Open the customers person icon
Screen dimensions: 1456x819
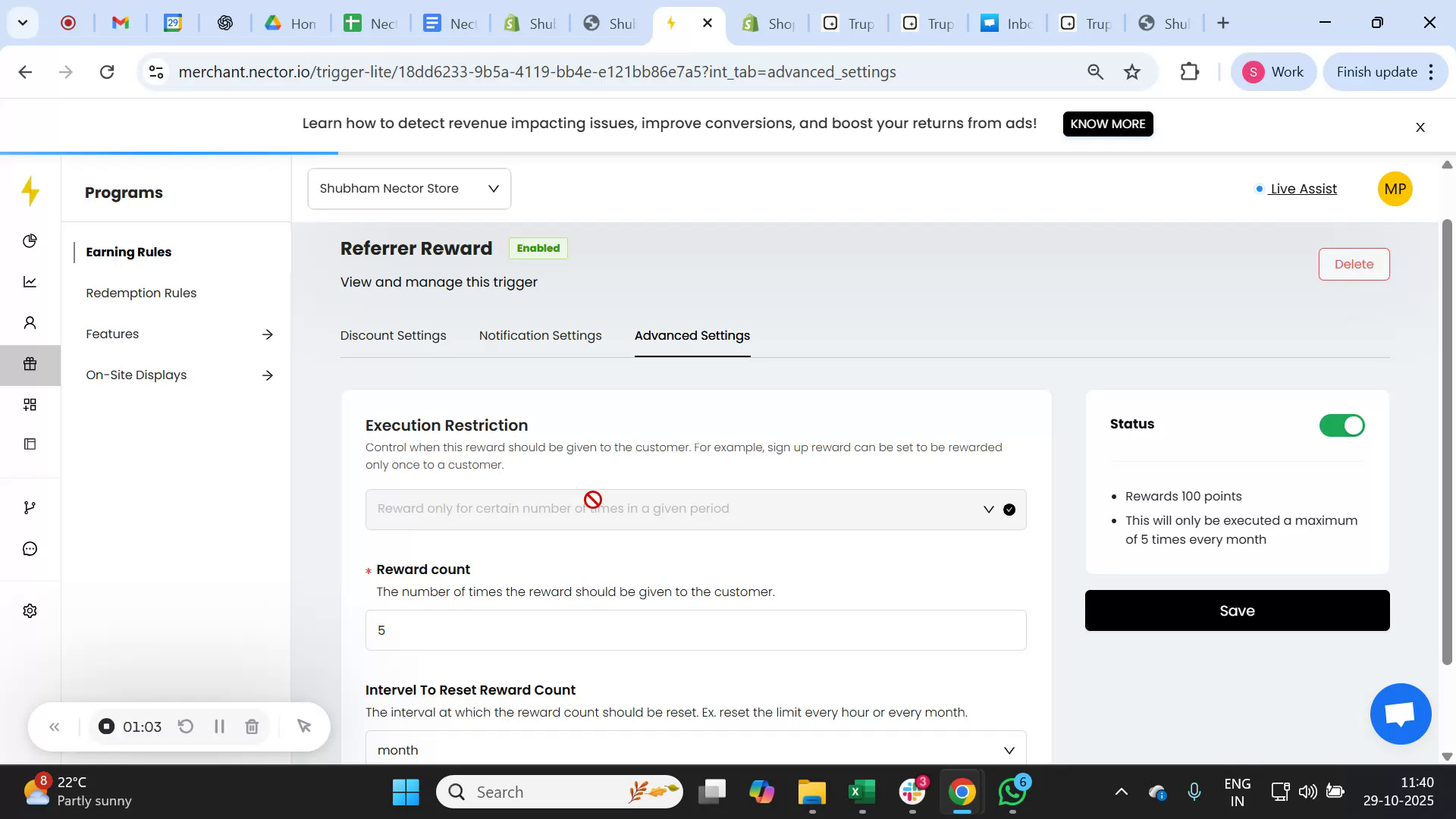click(x=30, y=322)
